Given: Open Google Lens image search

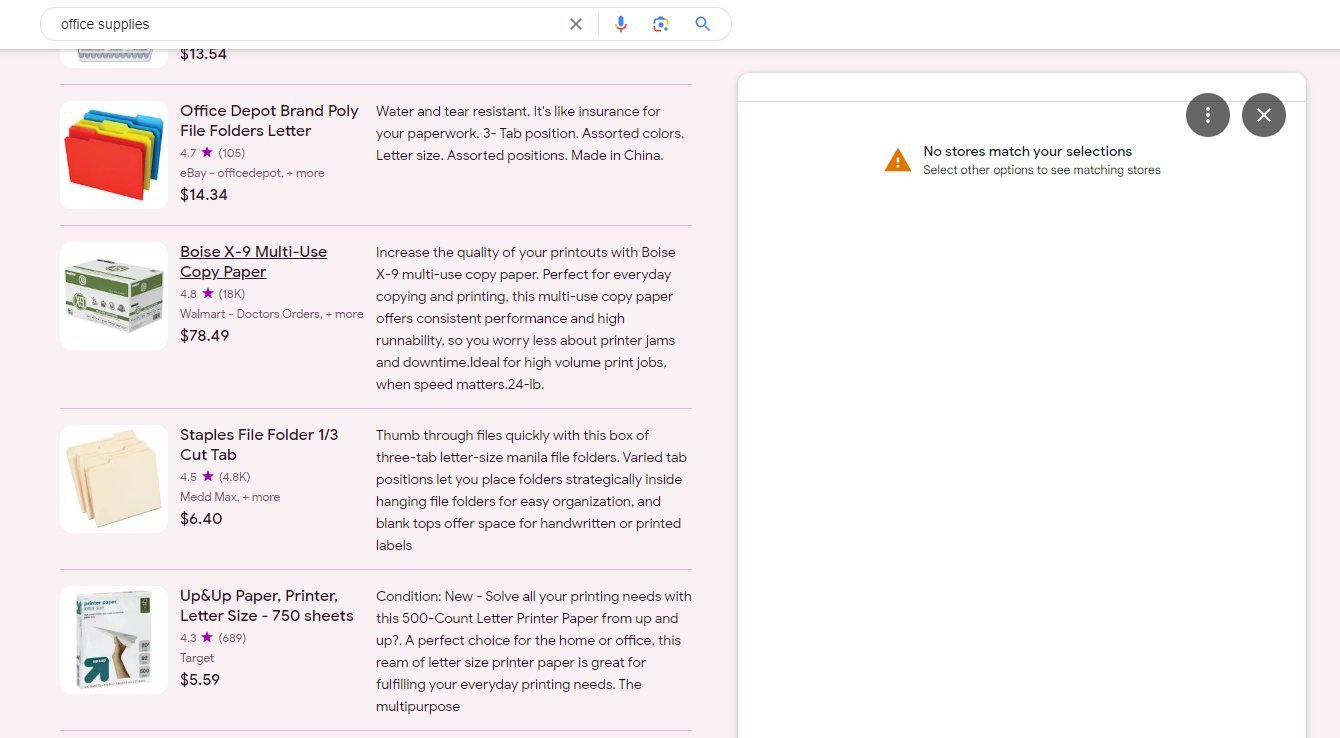Looking at the screenshot, I should [661, 24].
